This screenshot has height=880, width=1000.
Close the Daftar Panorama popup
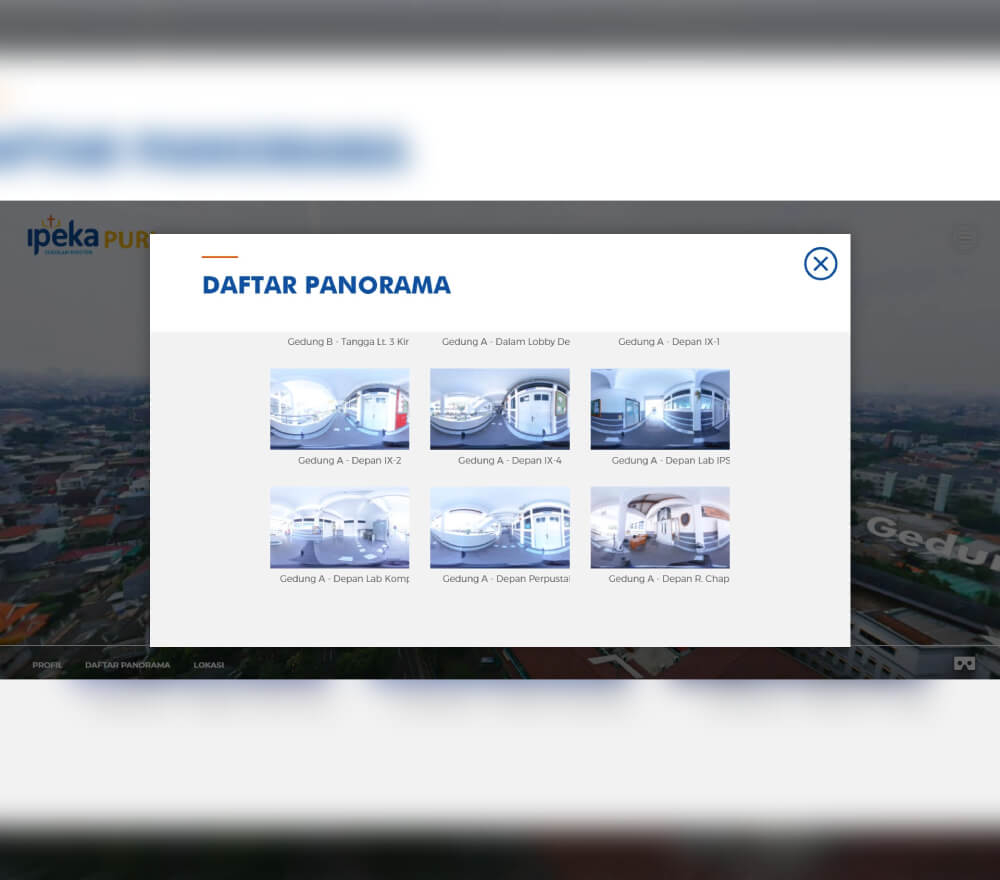pyautogui.click(x=820, y=263)
